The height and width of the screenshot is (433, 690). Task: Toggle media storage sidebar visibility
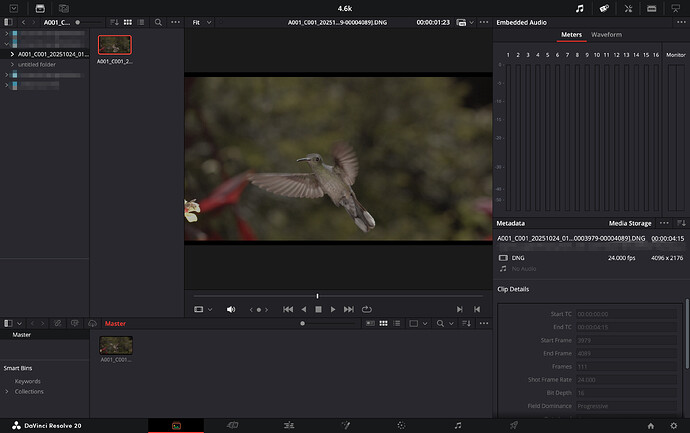(8, 22)
